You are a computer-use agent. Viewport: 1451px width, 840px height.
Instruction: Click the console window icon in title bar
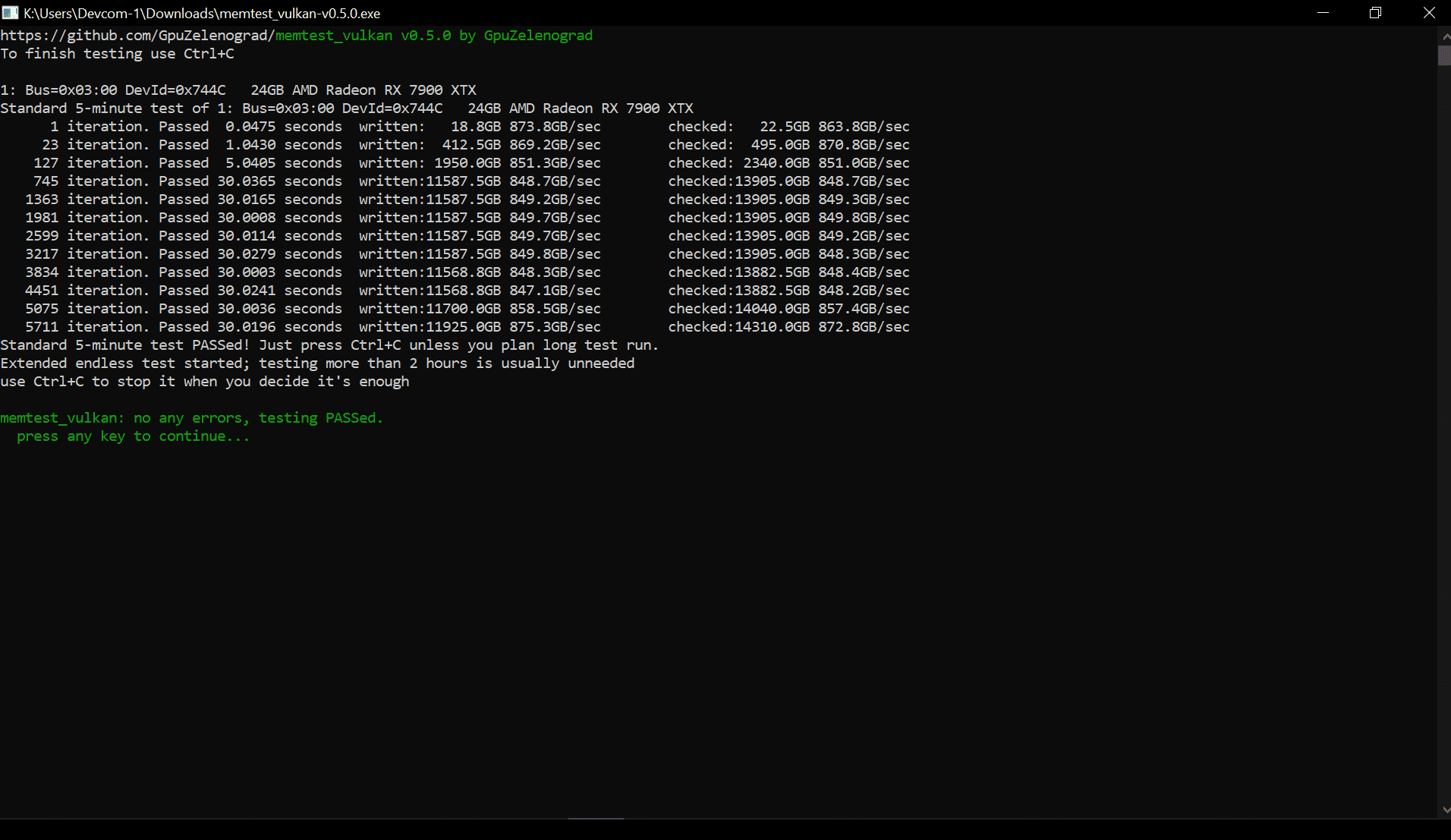pos(10,13)
